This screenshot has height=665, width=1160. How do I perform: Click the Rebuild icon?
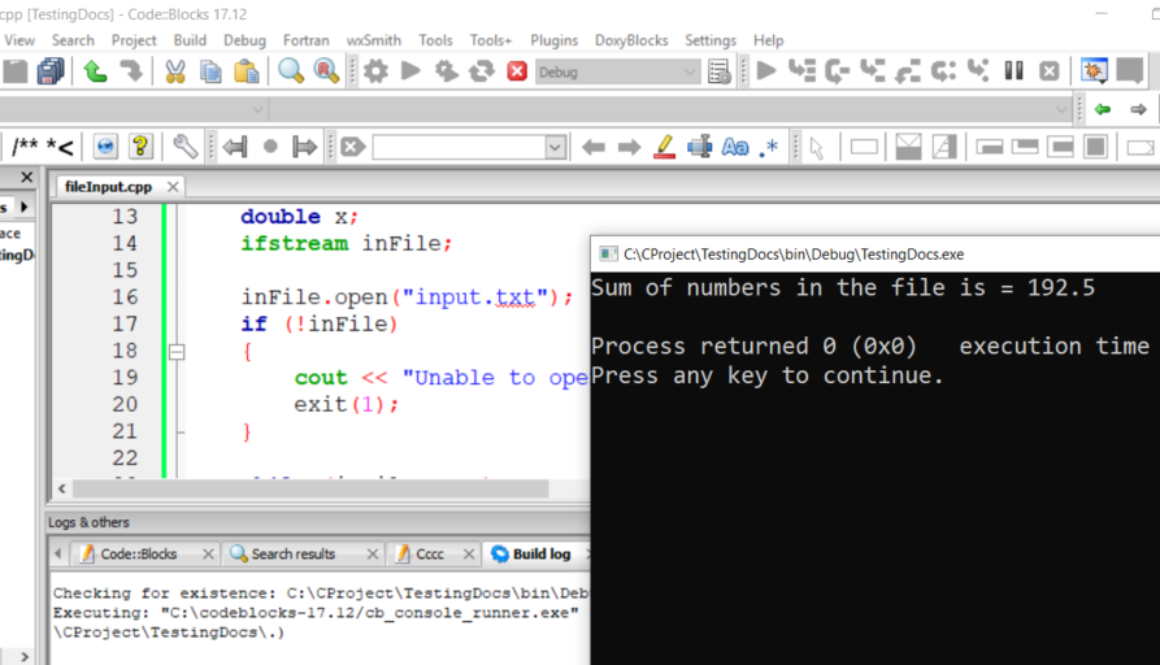482,72
